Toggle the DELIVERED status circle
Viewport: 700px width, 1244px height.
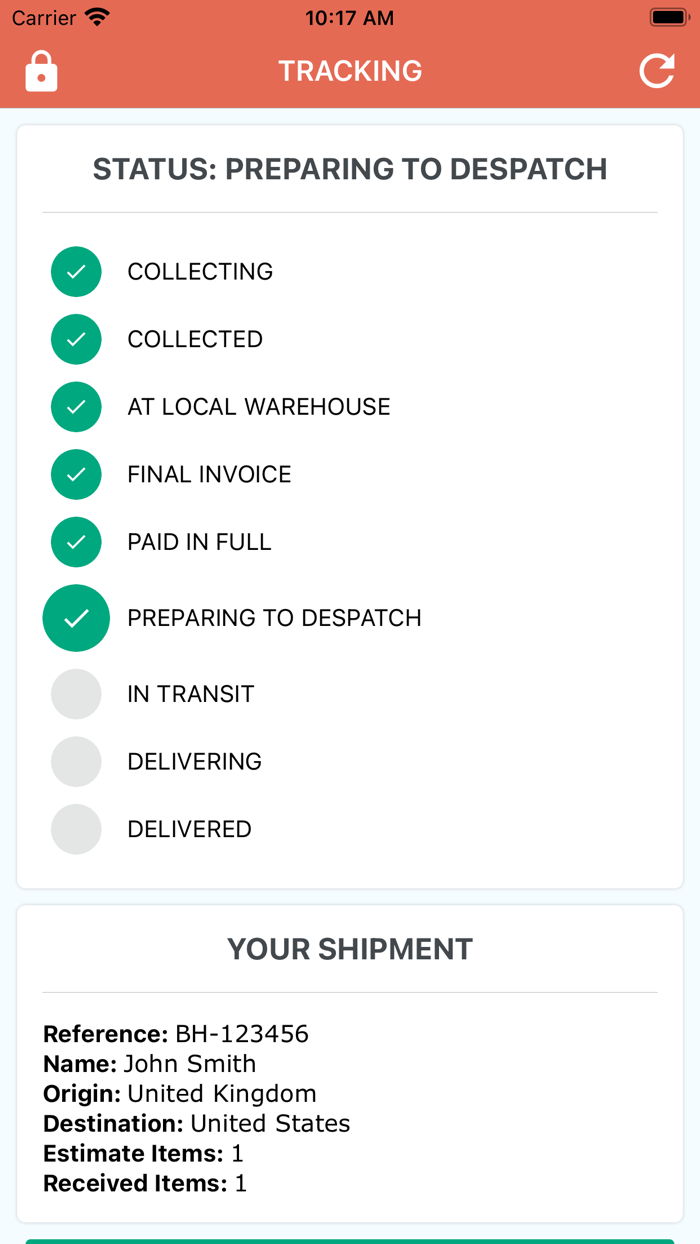(76, 829)
